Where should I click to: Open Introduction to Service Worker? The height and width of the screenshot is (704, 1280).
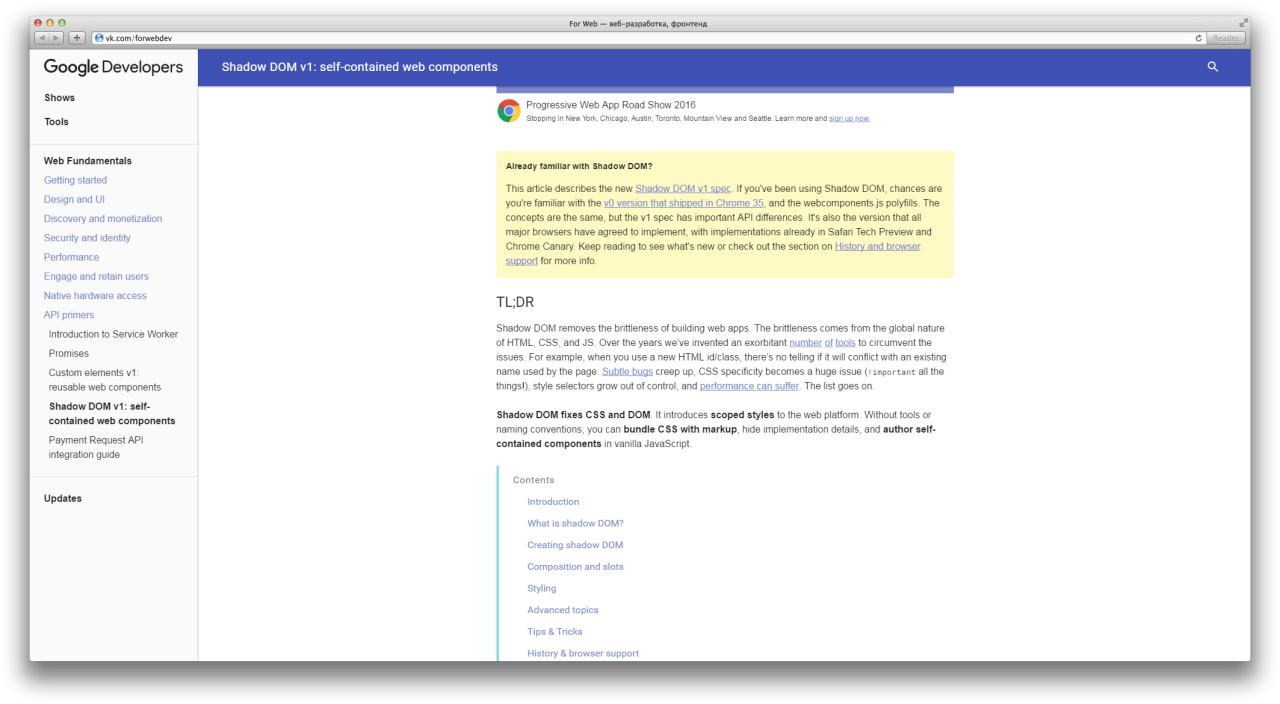[x=114, y=334]
